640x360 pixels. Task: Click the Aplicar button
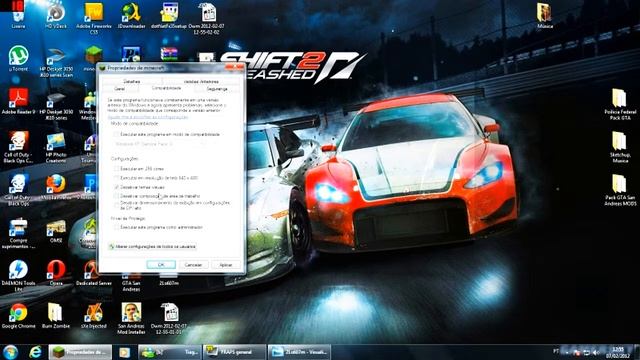[x=226, y=265]
